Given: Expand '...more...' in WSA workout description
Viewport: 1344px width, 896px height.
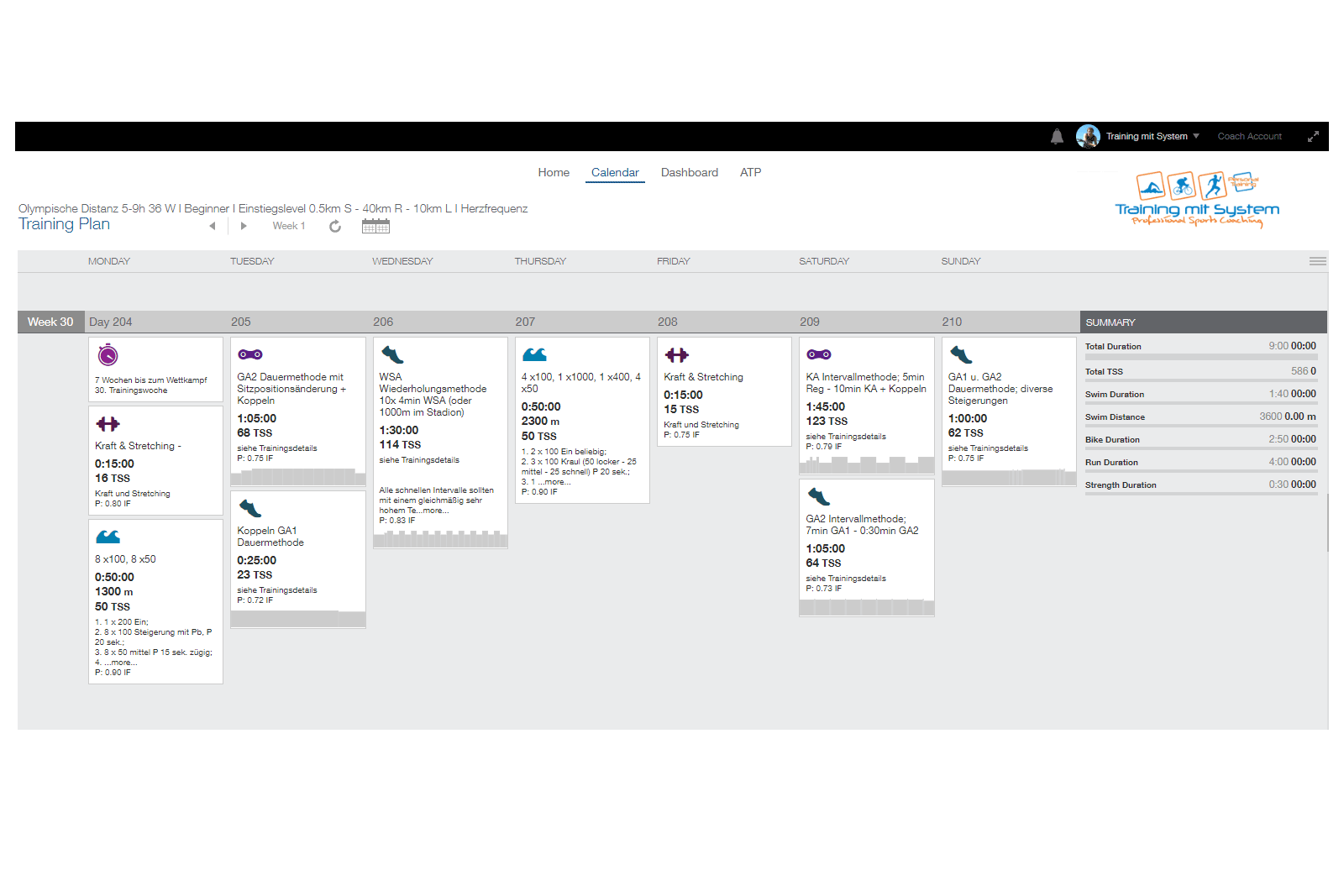Looking at the screenshot, I should point(435,511).
